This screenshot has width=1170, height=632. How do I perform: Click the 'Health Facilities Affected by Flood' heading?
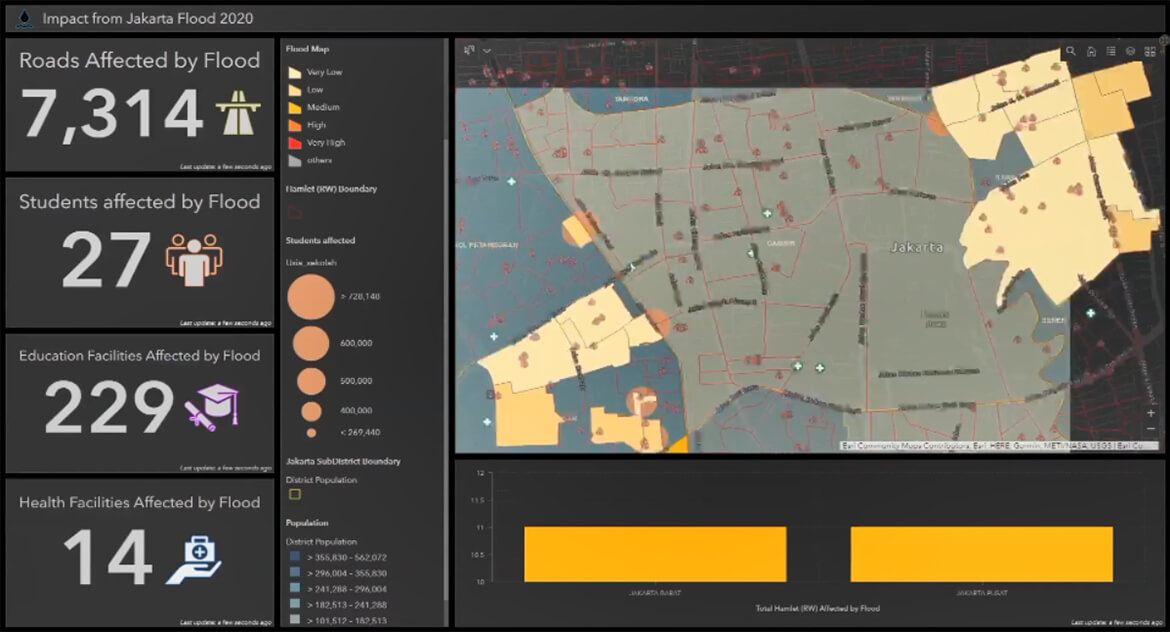[140, 502]
